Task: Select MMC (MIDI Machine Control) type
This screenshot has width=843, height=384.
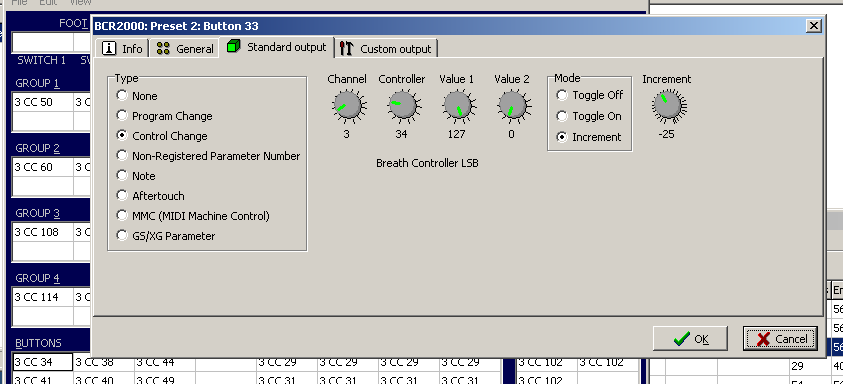Action: pyautogui.click(x=193, y=216)
